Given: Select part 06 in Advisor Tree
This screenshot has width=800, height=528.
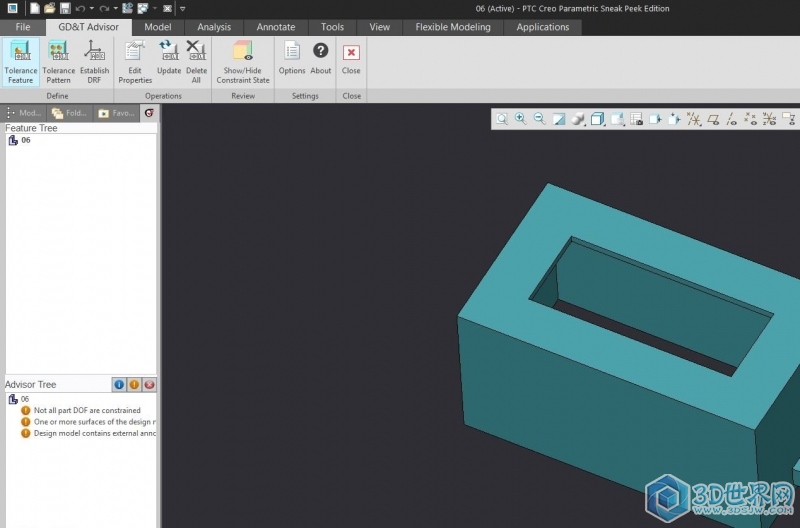Looking at the screenshot, I should pyautogui.click(x=19, y=399).
